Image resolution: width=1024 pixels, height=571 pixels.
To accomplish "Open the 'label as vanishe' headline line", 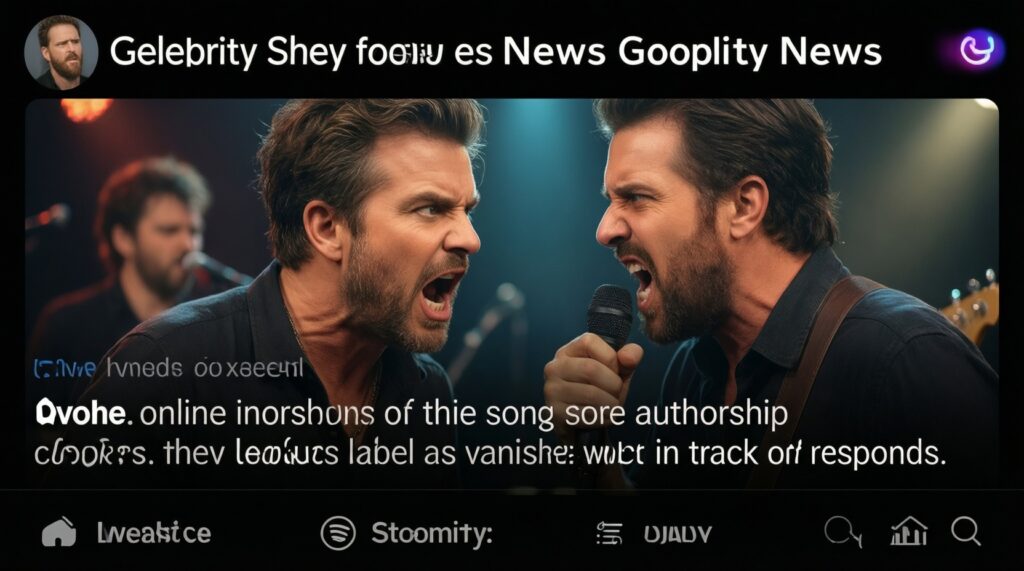I will [x=490, y=452].
